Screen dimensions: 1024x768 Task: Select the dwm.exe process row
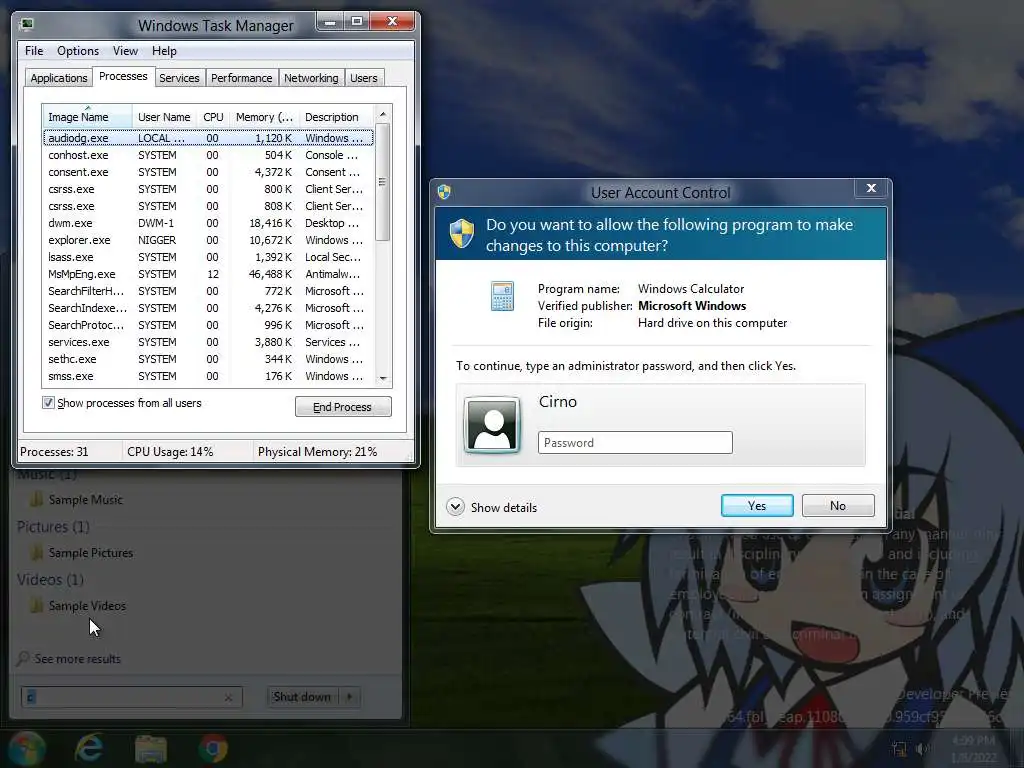pyautogui.click(x=208, y=223)
